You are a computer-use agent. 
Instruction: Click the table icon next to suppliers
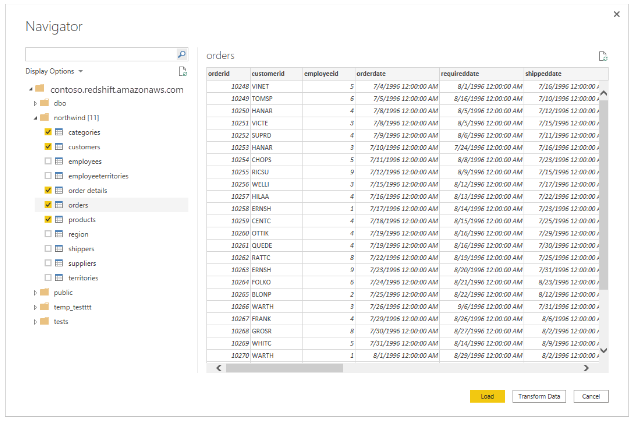(x=60, y=263)
